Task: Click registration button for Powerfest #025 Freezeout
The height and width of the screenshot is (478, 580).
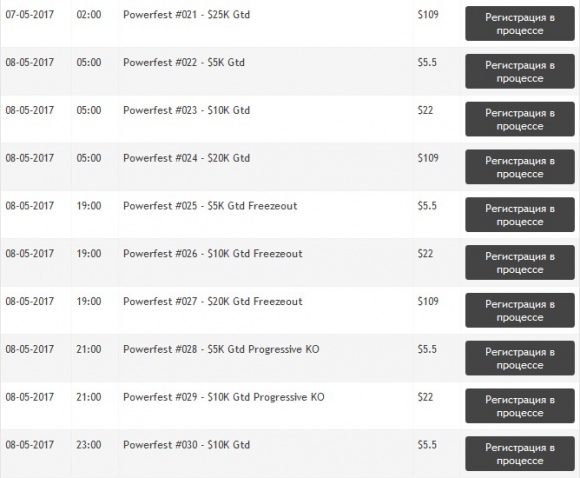Action: 520,215
